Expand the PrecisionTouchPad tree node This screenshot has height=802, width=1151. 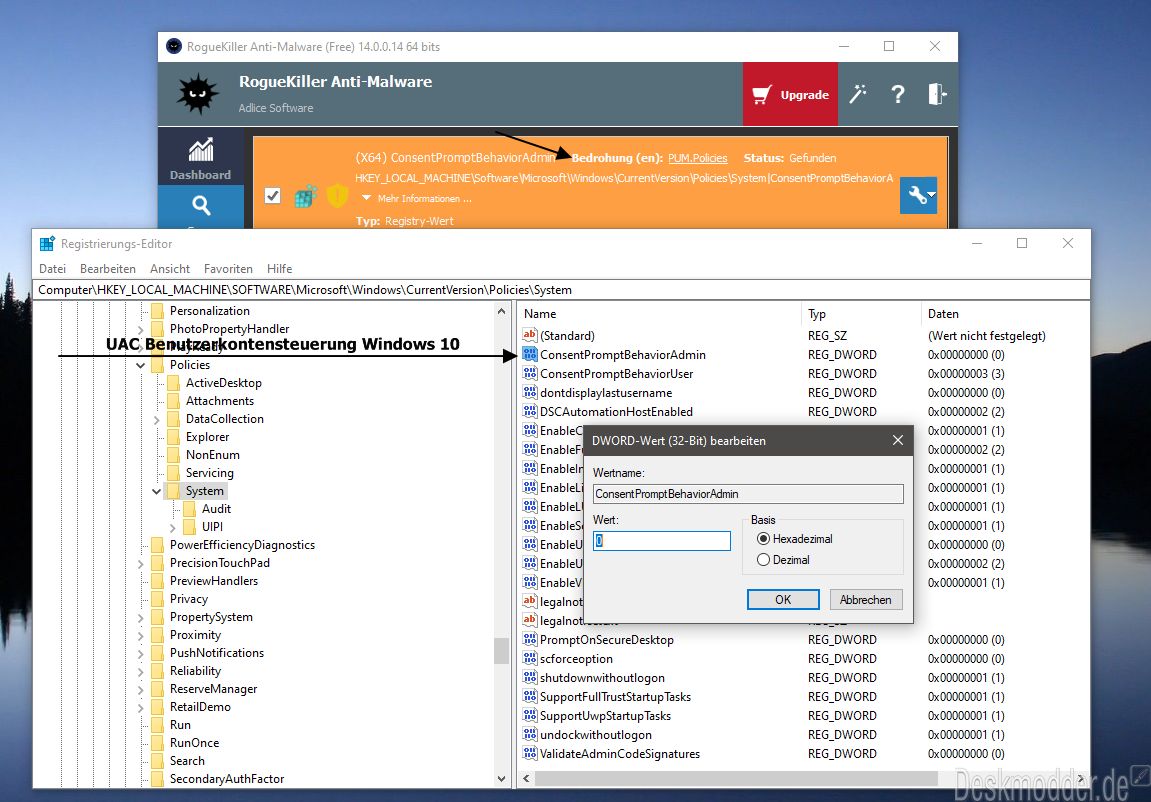coord(140,564)
